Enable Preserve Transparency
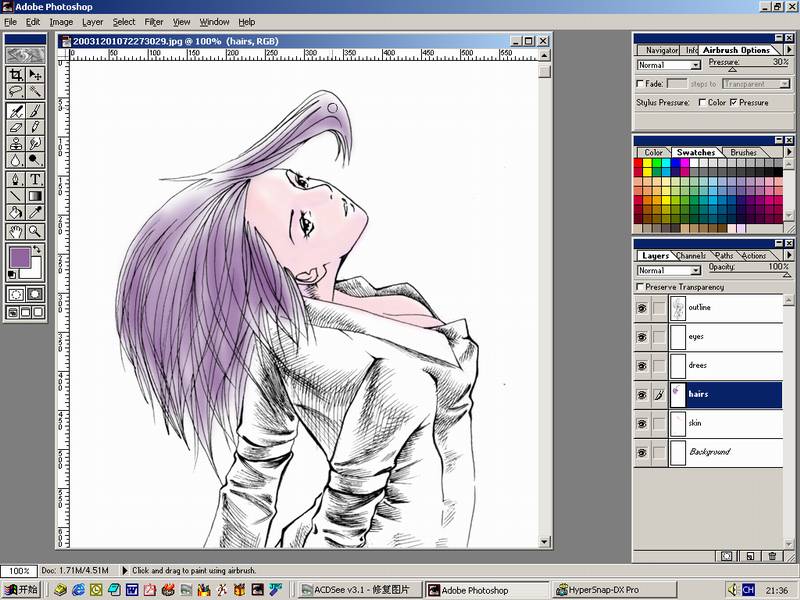This screenshot has width=800, height=600. point(640,287)
